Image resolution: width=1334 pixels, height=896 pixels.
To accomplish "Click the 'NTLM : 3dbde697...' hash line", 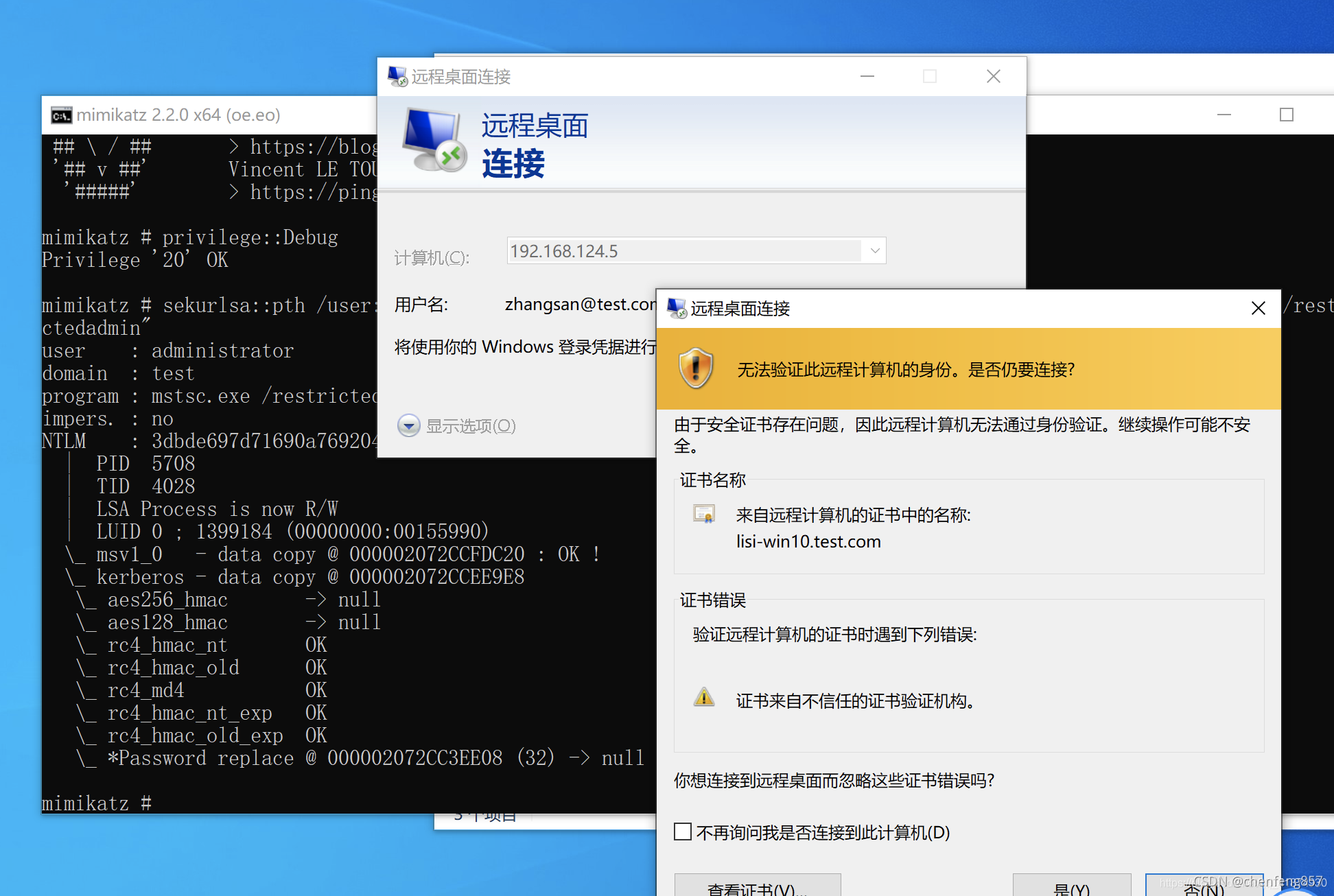I will coord(209,441).
